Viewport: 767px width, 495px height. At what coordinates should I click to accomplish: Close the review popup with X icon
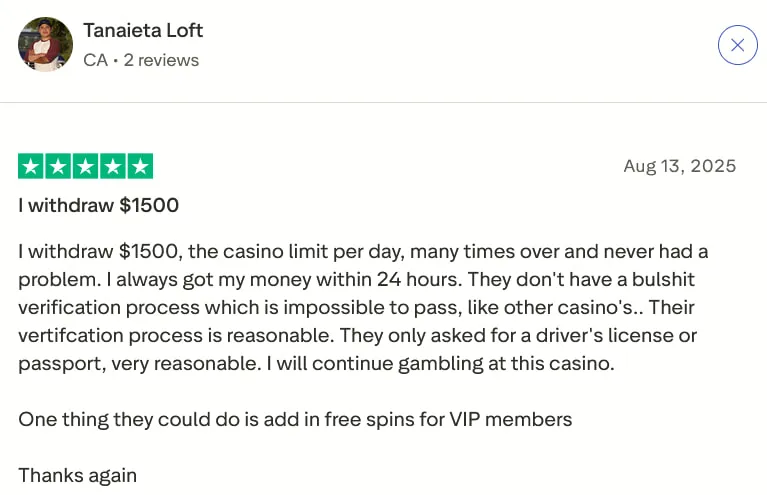pos(737,45)
